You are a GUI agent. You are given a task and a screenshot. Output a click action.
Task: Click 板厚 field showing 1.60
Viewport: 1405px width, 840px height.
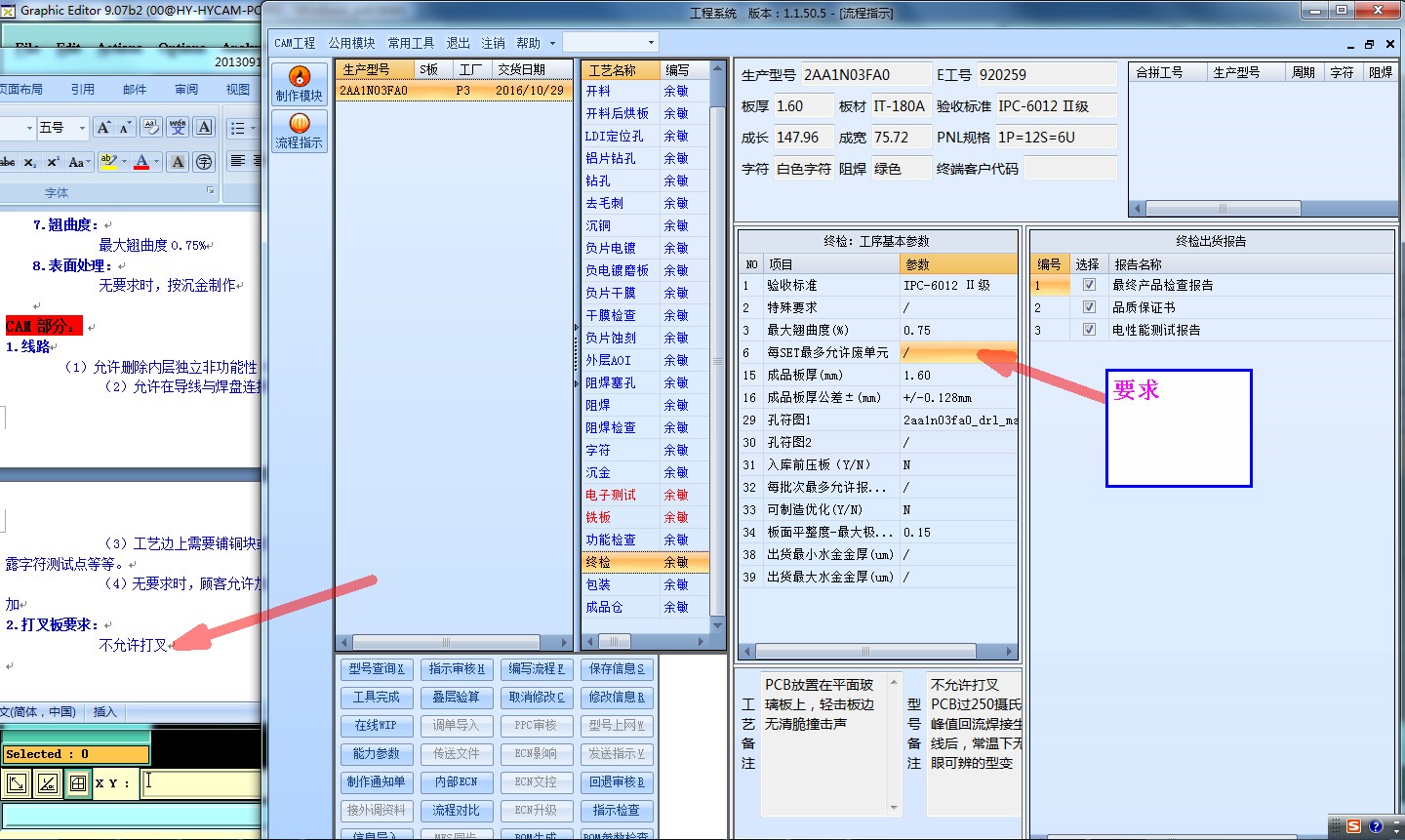(x=803, y=105)
